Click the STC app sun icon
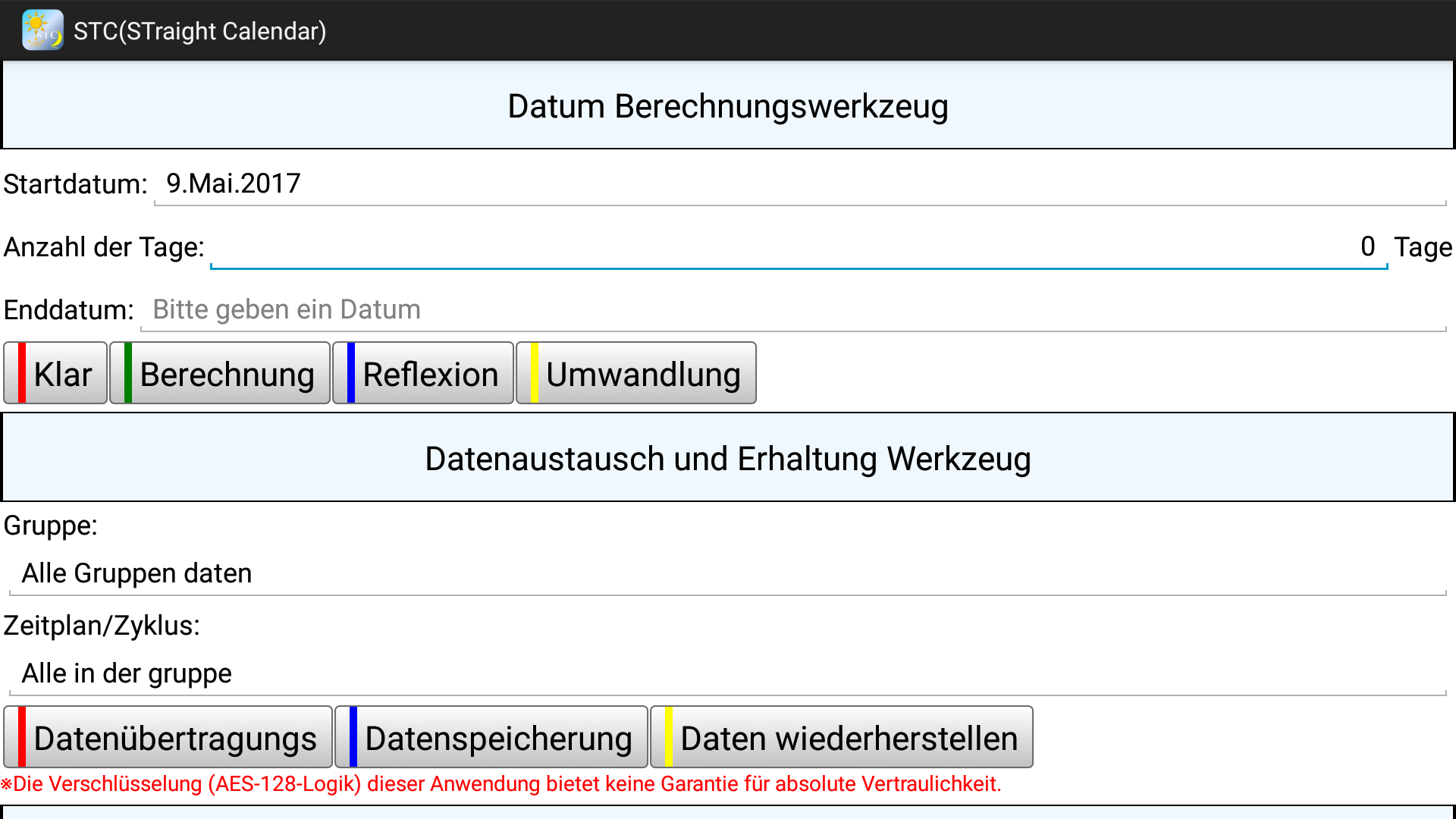The height and width of the screenshot is (819, 1456). (42, 30)
